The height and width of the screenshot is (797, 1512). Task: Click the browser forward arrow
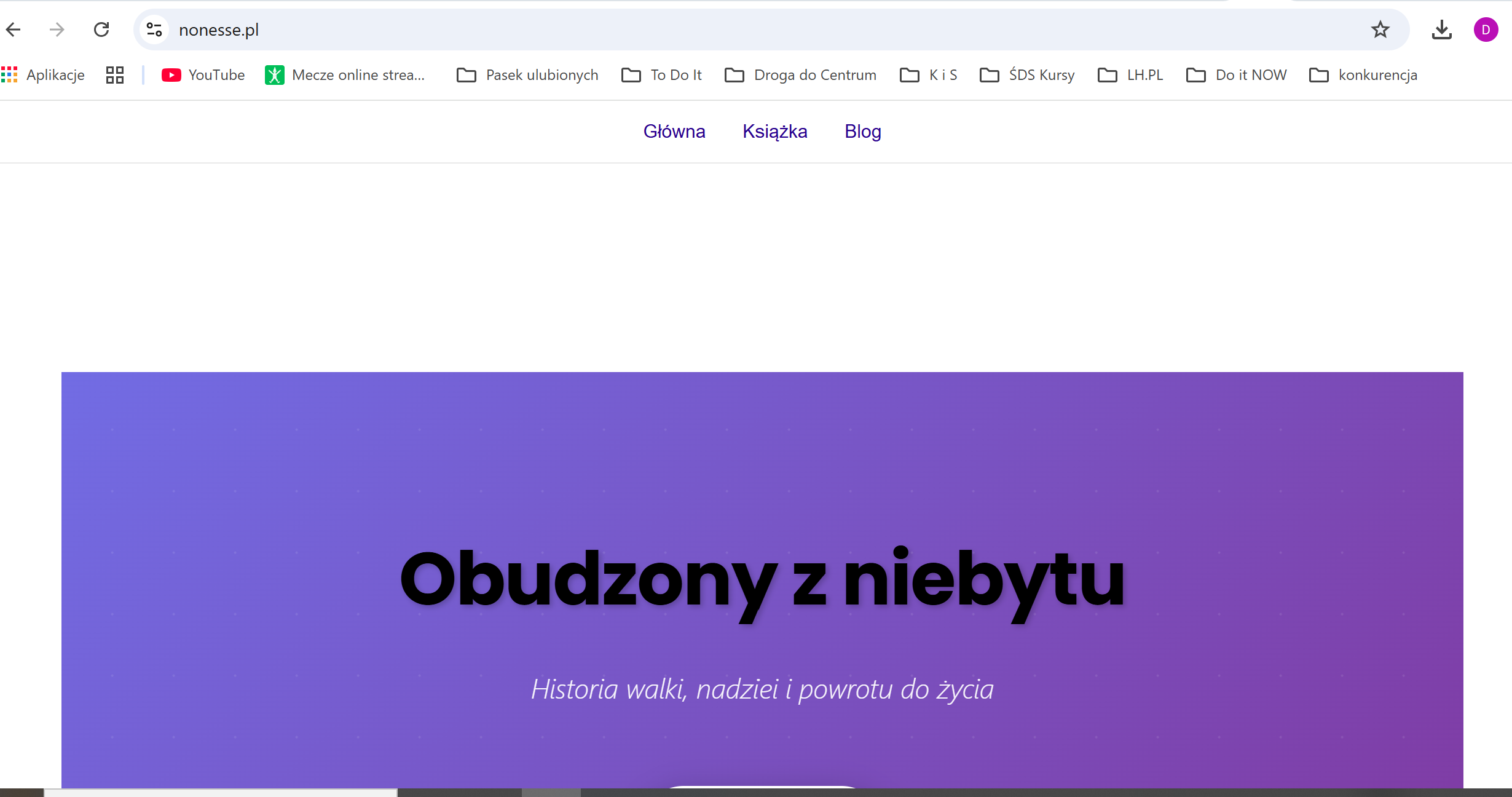click(57, 30)
